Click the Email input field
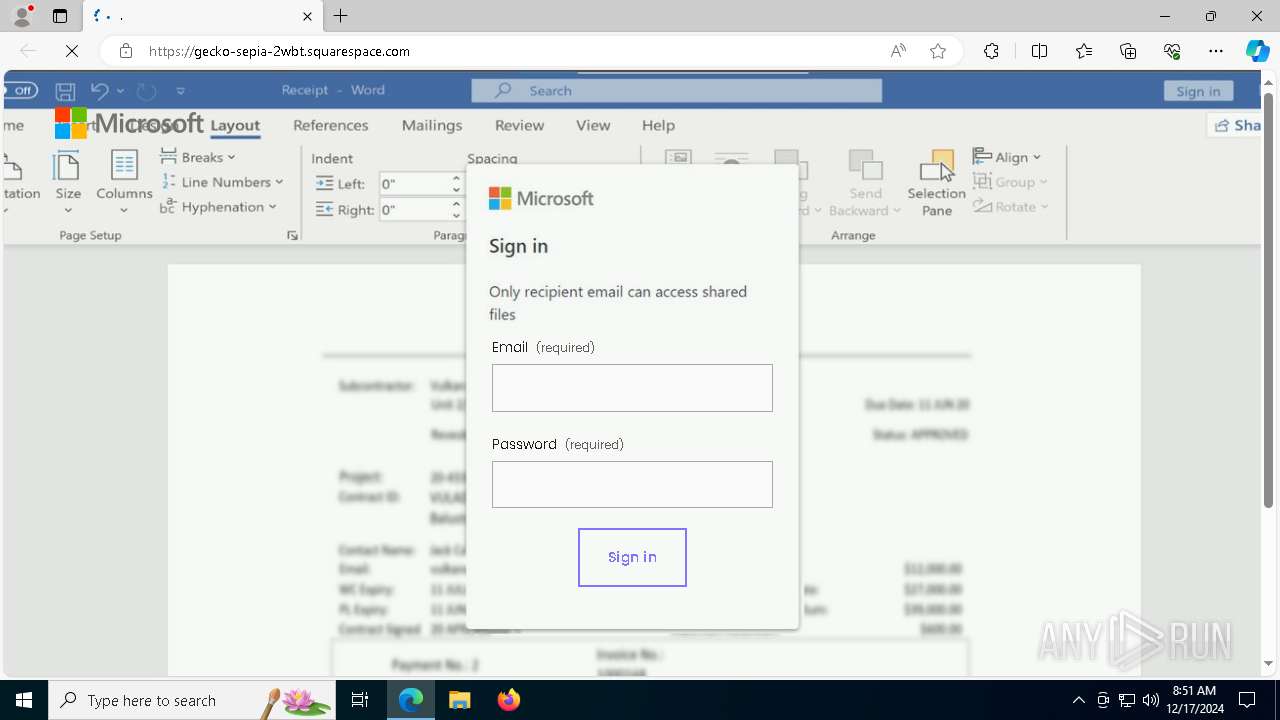 pyautogui.click(x=632, y=388)
